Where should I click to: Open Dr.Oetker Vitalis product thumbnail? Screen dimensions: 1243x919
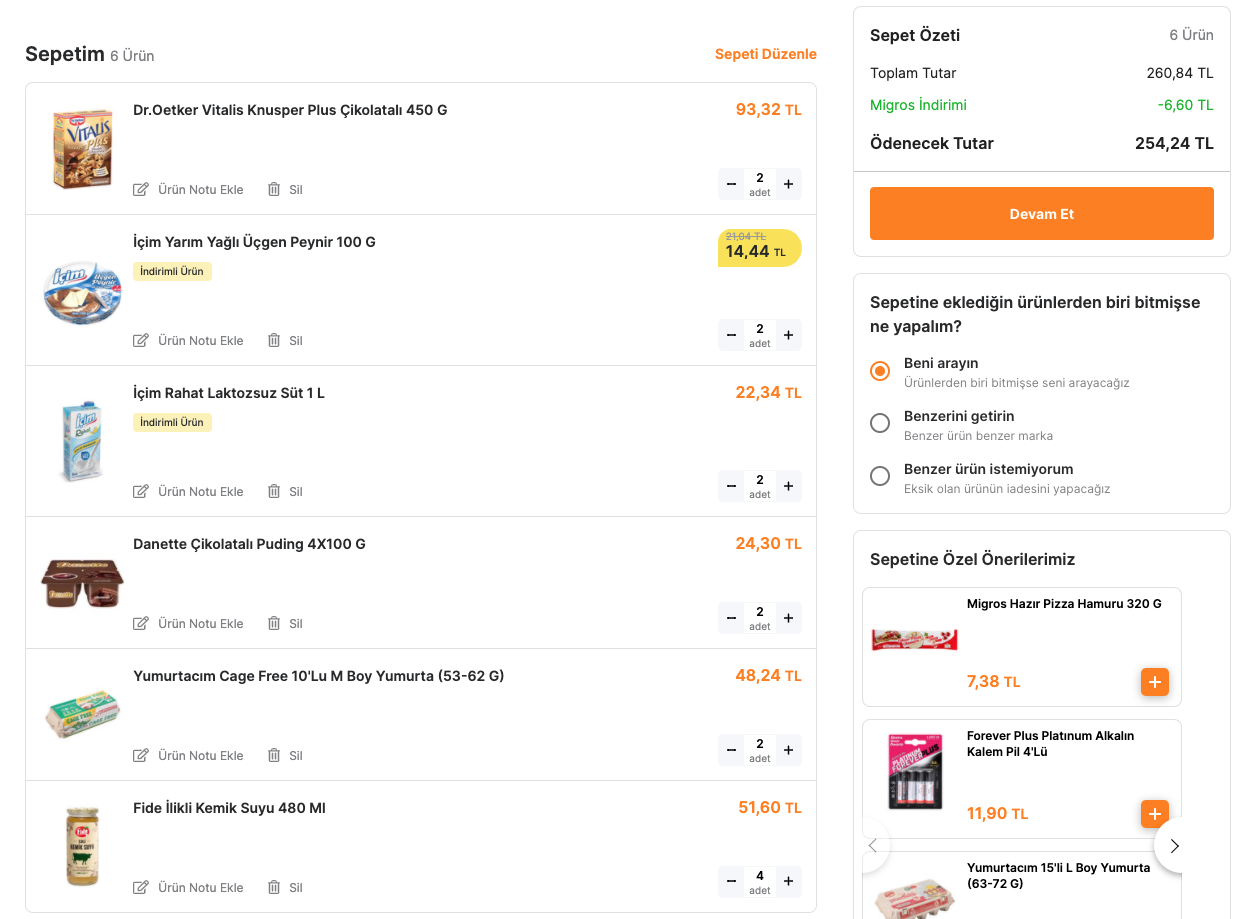coord(83,149)
